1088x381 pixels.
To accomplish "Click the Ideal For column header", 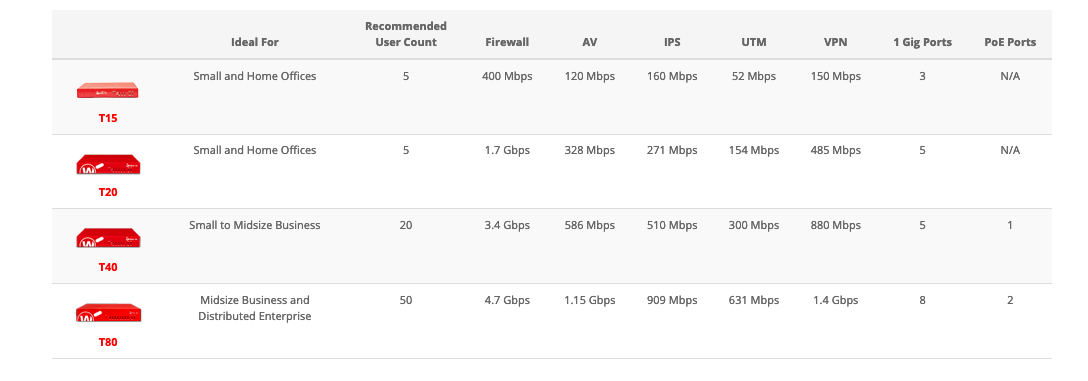I will tap(255, 42).
